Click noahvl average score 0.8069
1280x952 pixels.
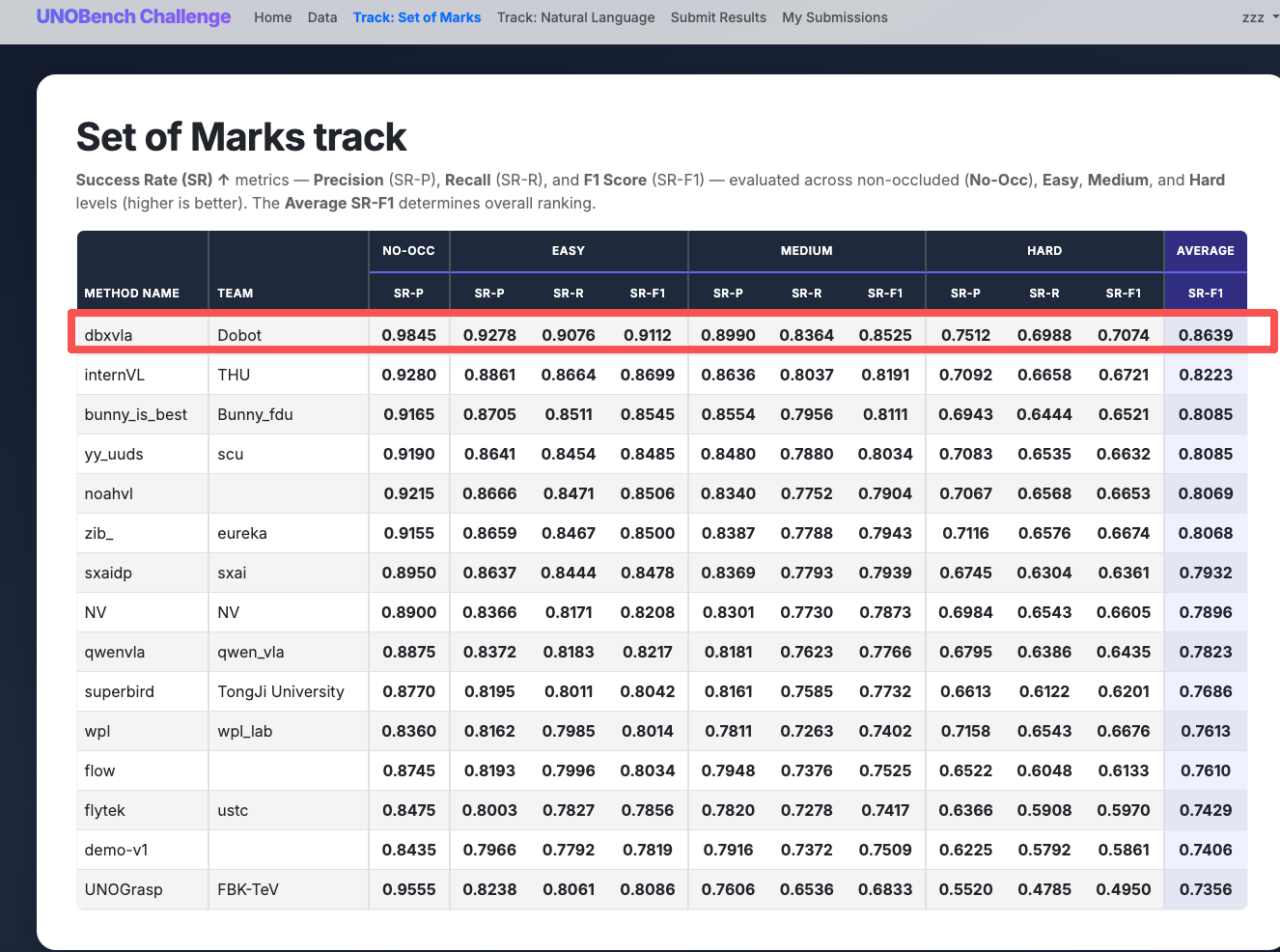click(x=1206, y=493)
